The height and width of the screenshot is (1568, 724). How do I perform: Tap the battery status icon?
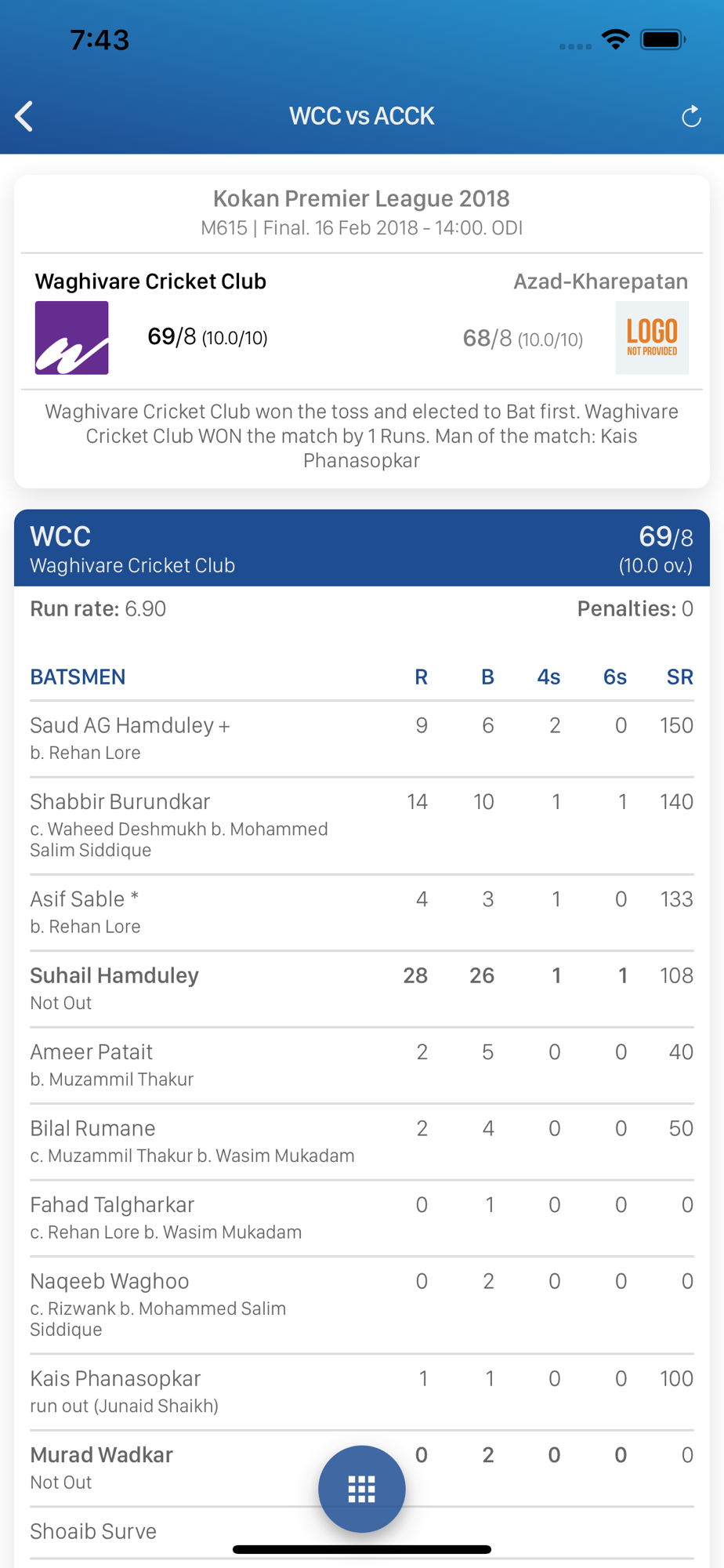[662, 39]
